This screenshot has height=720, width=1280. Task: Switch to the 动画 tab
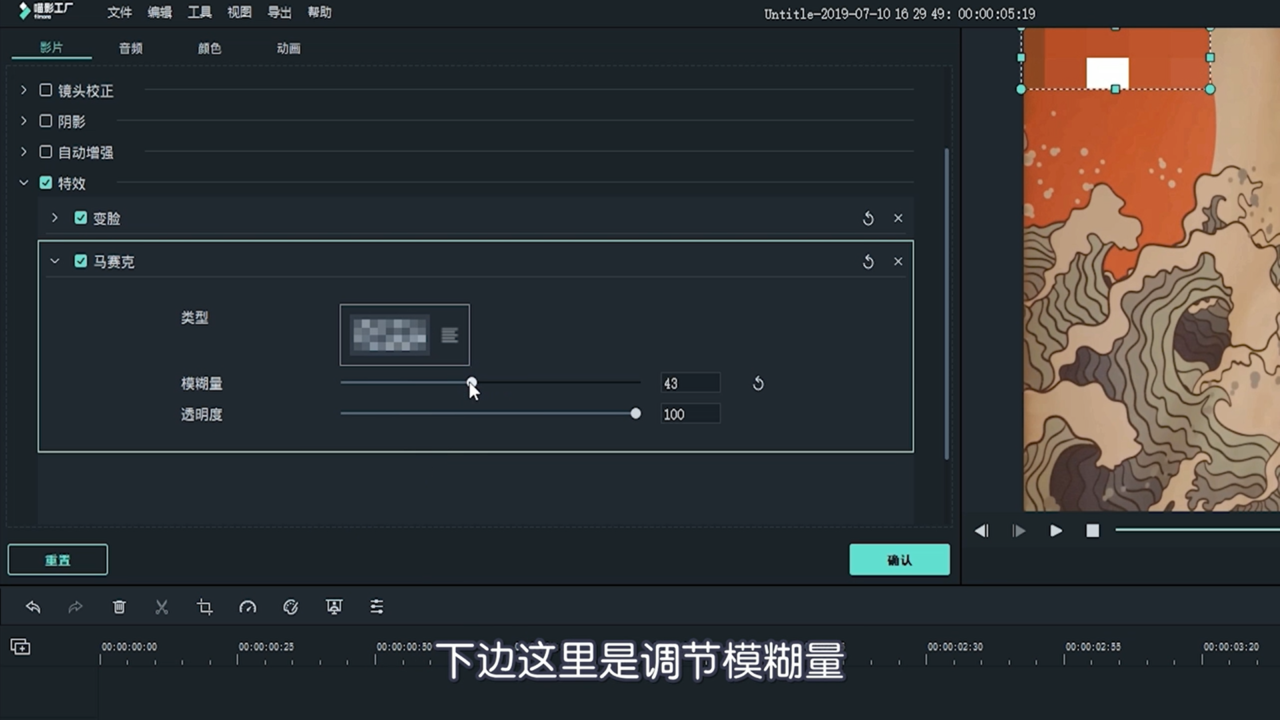click(288, 48)
